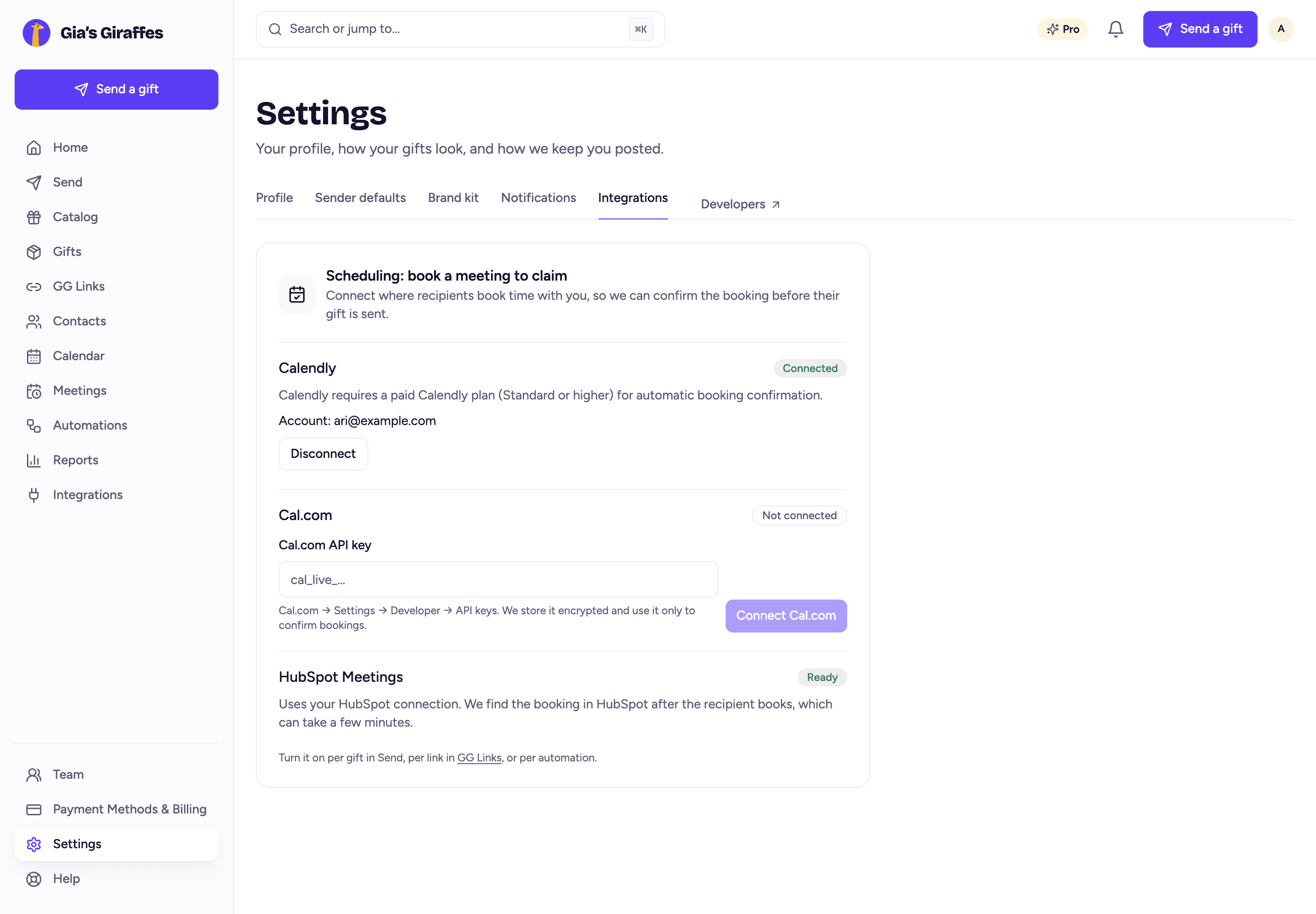Viewport: 1316px width, 914px height.
Task: Click the HubSpot Meetings heading
Action: 341,677
